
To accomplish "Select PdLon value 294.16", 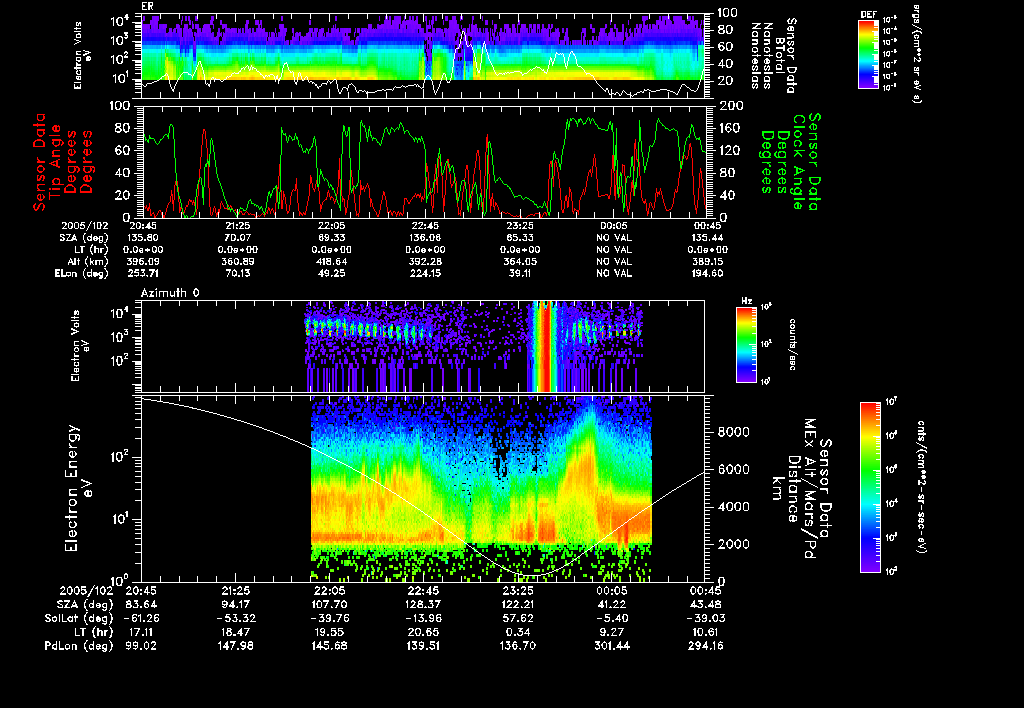I will (705, 646).
